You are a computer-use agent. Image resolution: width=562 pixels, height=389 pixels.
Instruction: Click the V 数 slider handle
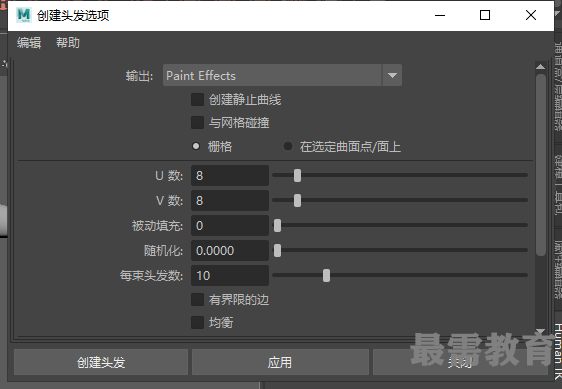[x=297, y=200]
